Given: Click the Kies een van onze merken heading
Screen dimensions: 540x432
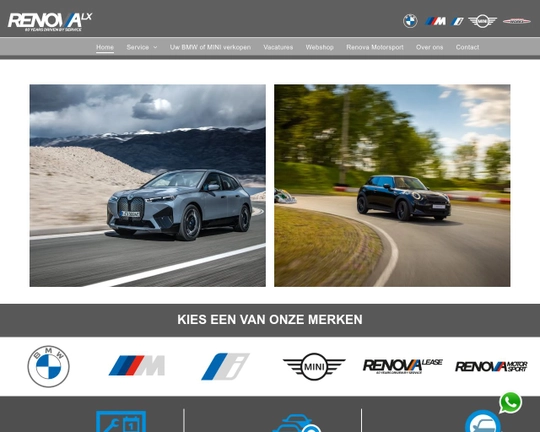Looking at the screenshot, I should tap(270, 319).
